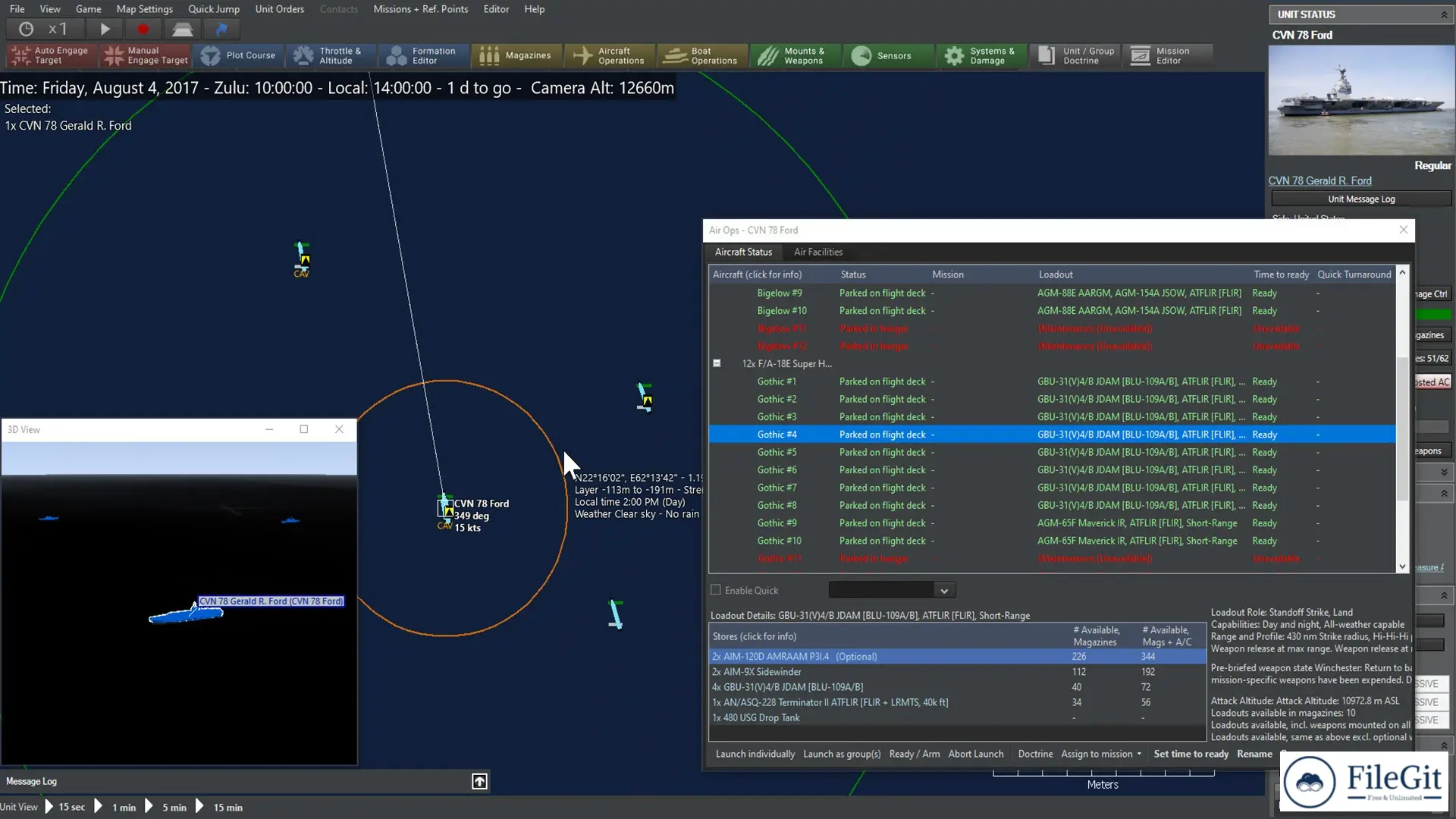Click the carrier model in 3D View
The height and width of the screenshot is (819, 1456).
(x=187, y=614)
